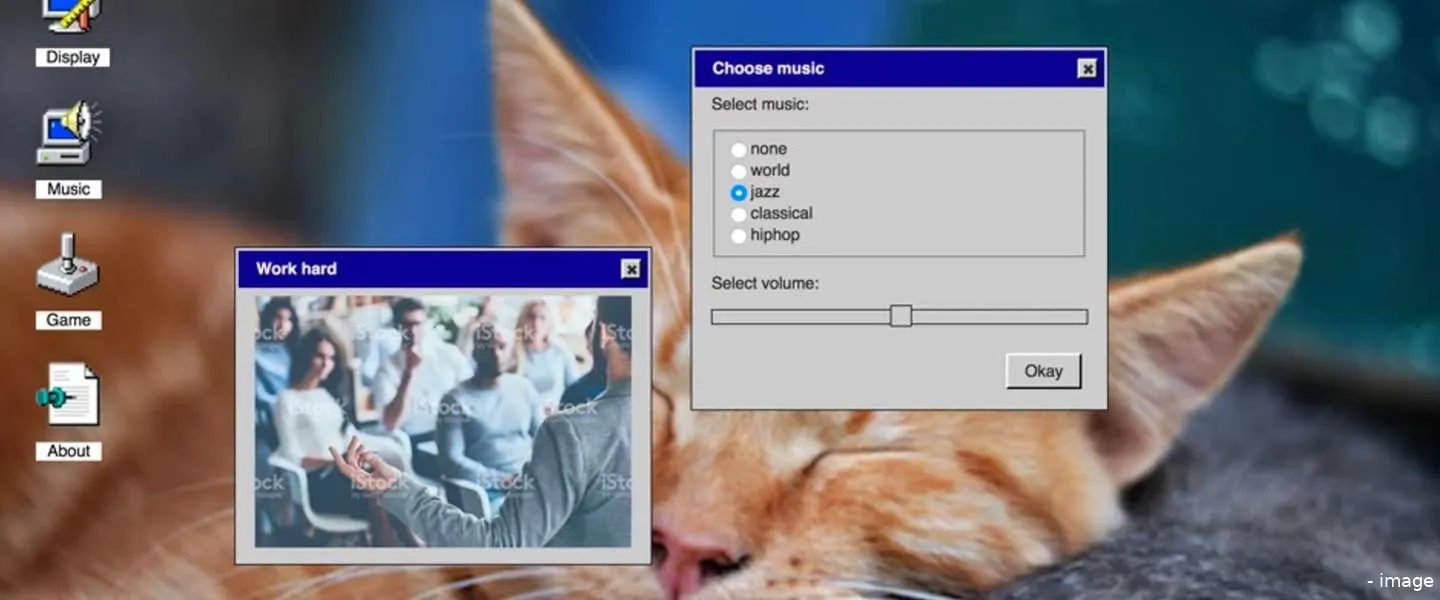Viewport: 1440px width, 600px height.
Task: Click the "Choose music" window title bar
Action: 880,69
